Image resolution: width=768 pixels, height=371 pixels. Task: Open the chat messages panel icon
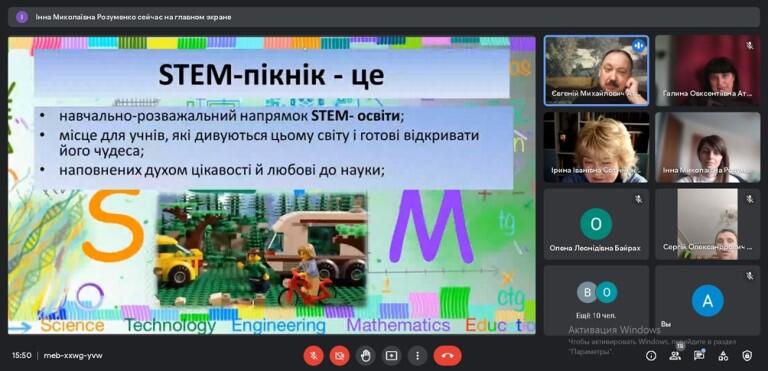coord(699,356)
